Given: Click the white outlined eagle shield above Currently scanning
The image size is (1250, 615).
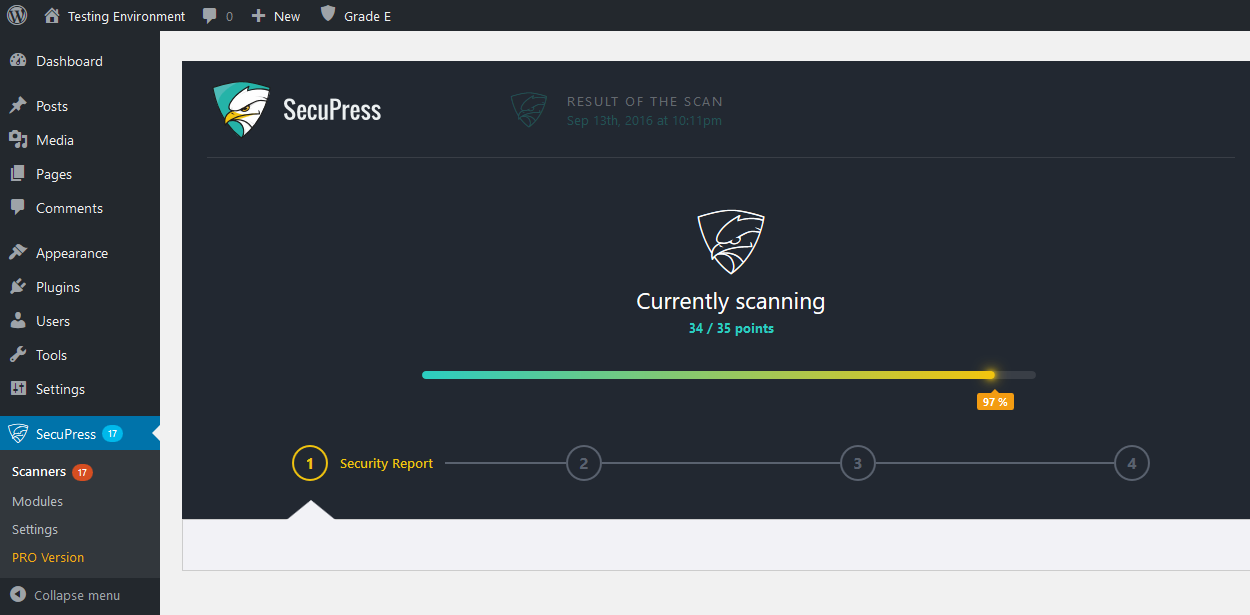Looking at the screenshot, I should coord(731,242).
